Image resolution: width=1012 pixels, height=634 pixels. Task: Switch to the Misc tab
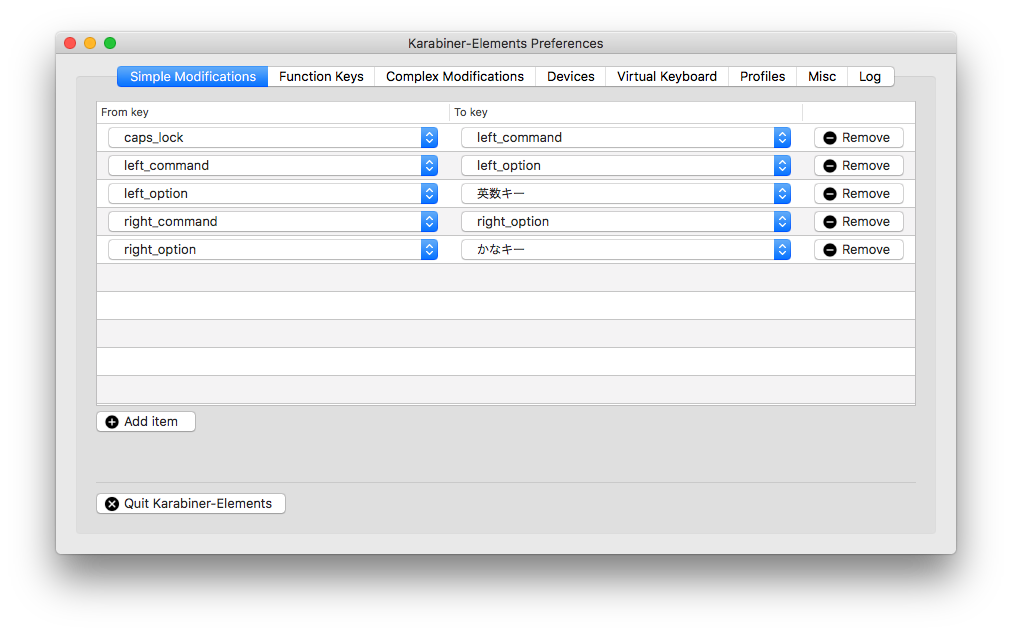coord(822,76)
